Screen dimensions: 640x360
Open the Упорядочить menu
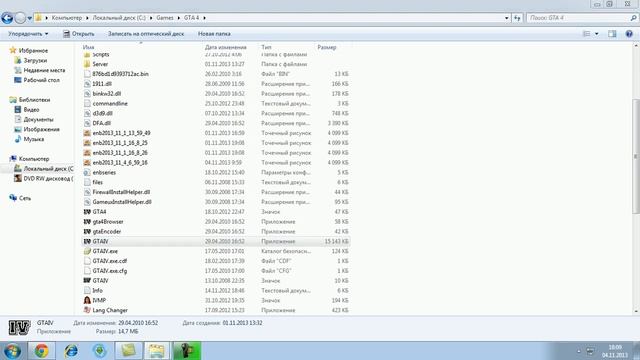point(28,34)
